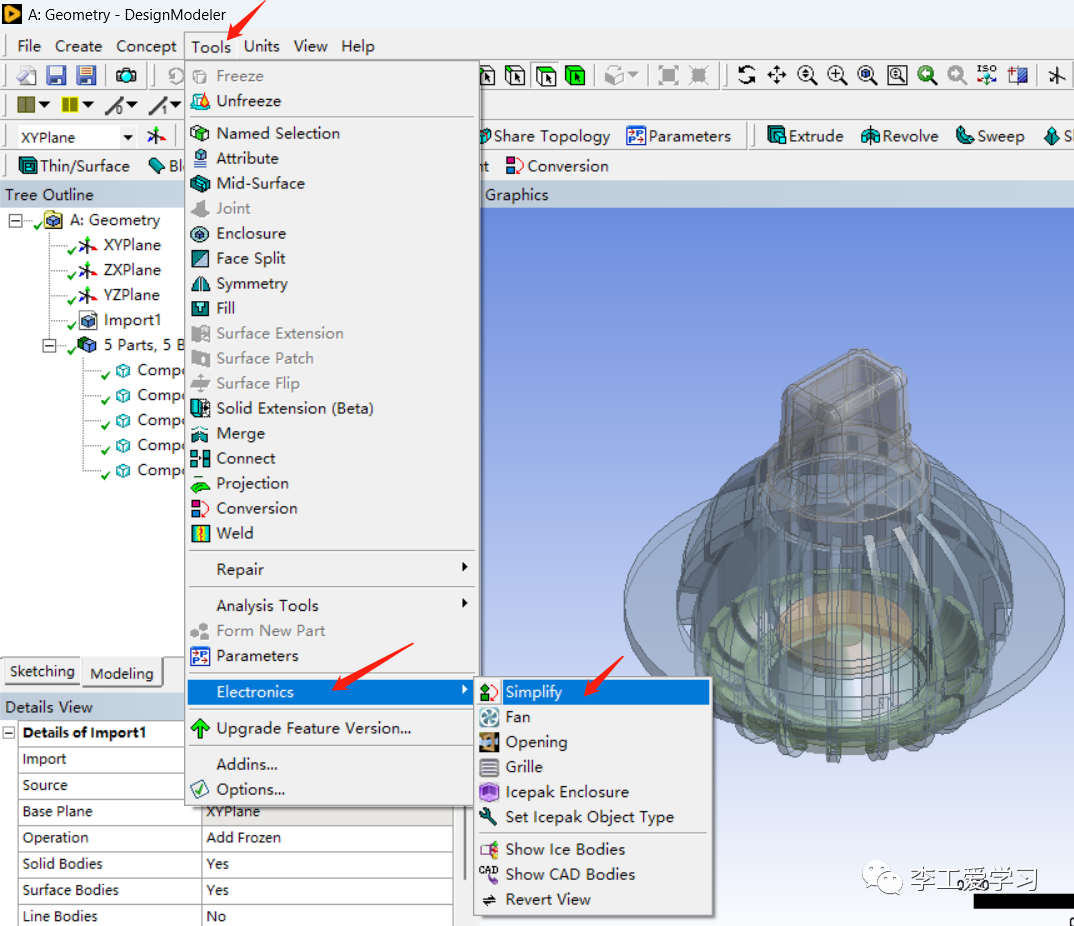Click the Revolve feature button
Screen dimensions: 1074x926
coord(899,136)
